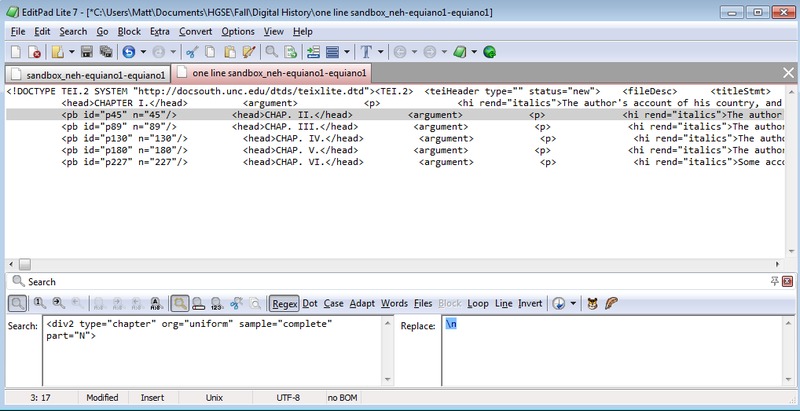800x411 pixels.
Task: Click the RegexBuddy owl icon
Action: click(592, 303)
